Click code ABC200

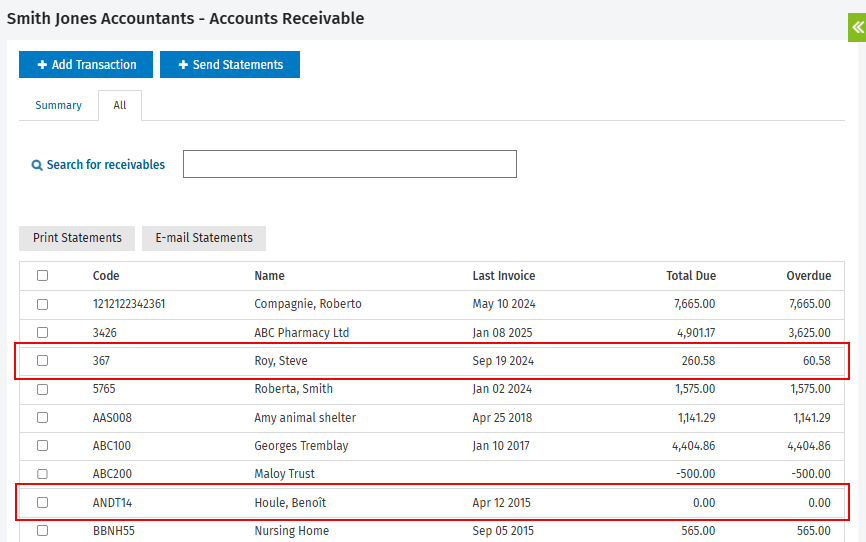pyautogui.click(x=112, y=474)
